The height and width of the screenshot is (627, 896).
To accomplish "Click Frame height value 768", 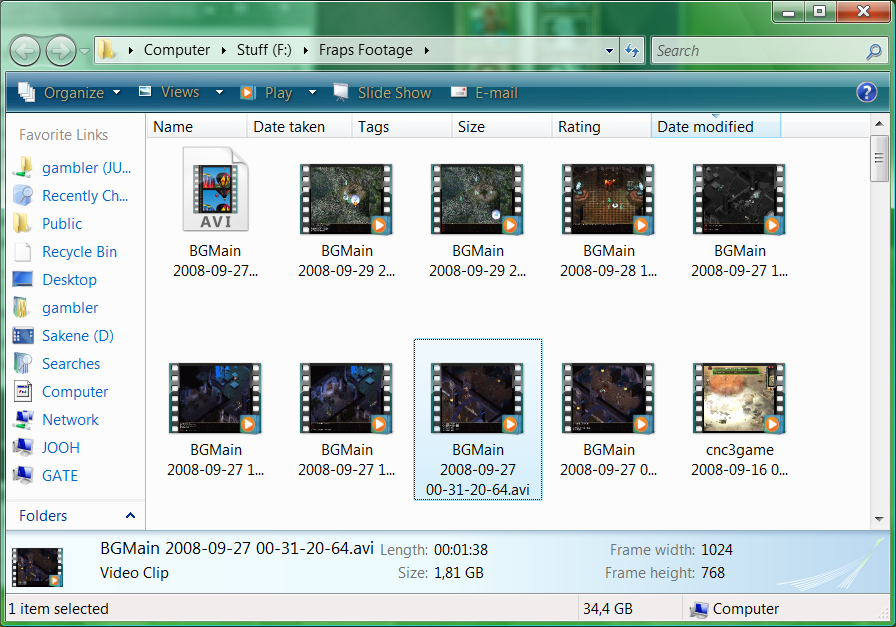I will coord(713,573).
